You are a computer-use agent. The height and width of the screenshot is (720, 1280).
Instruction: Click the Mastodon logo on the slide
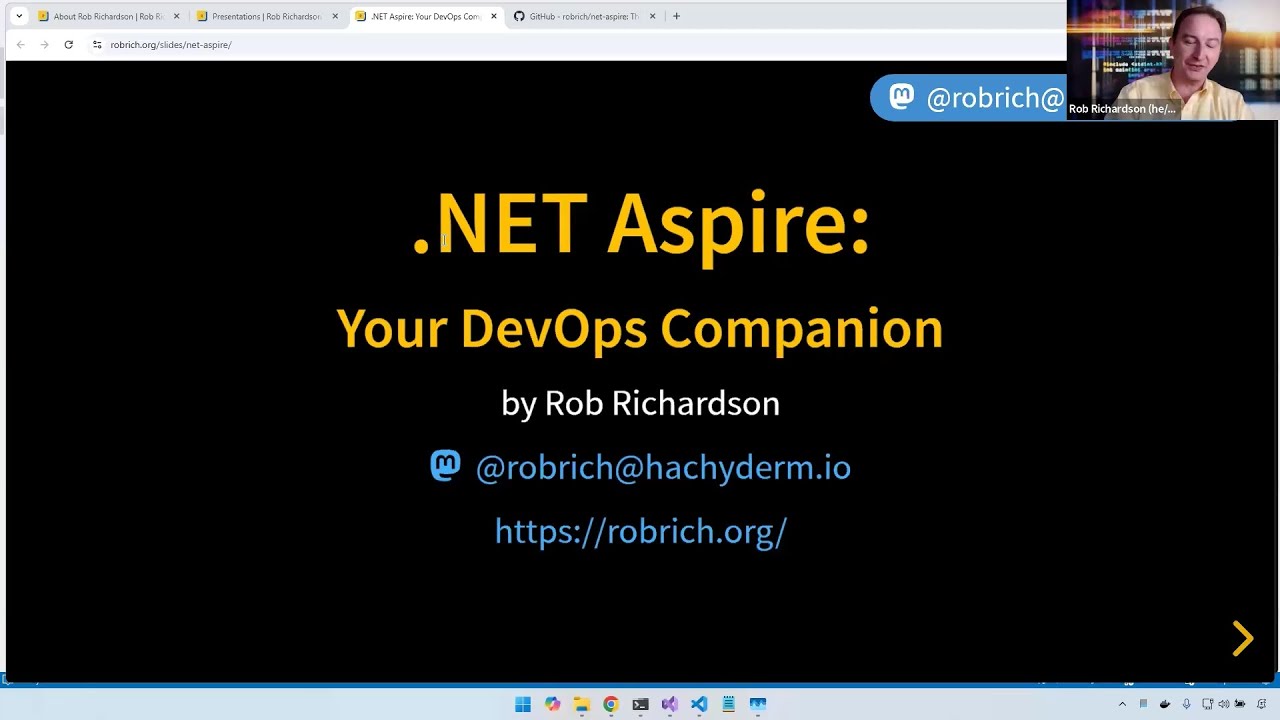(445, 465)
